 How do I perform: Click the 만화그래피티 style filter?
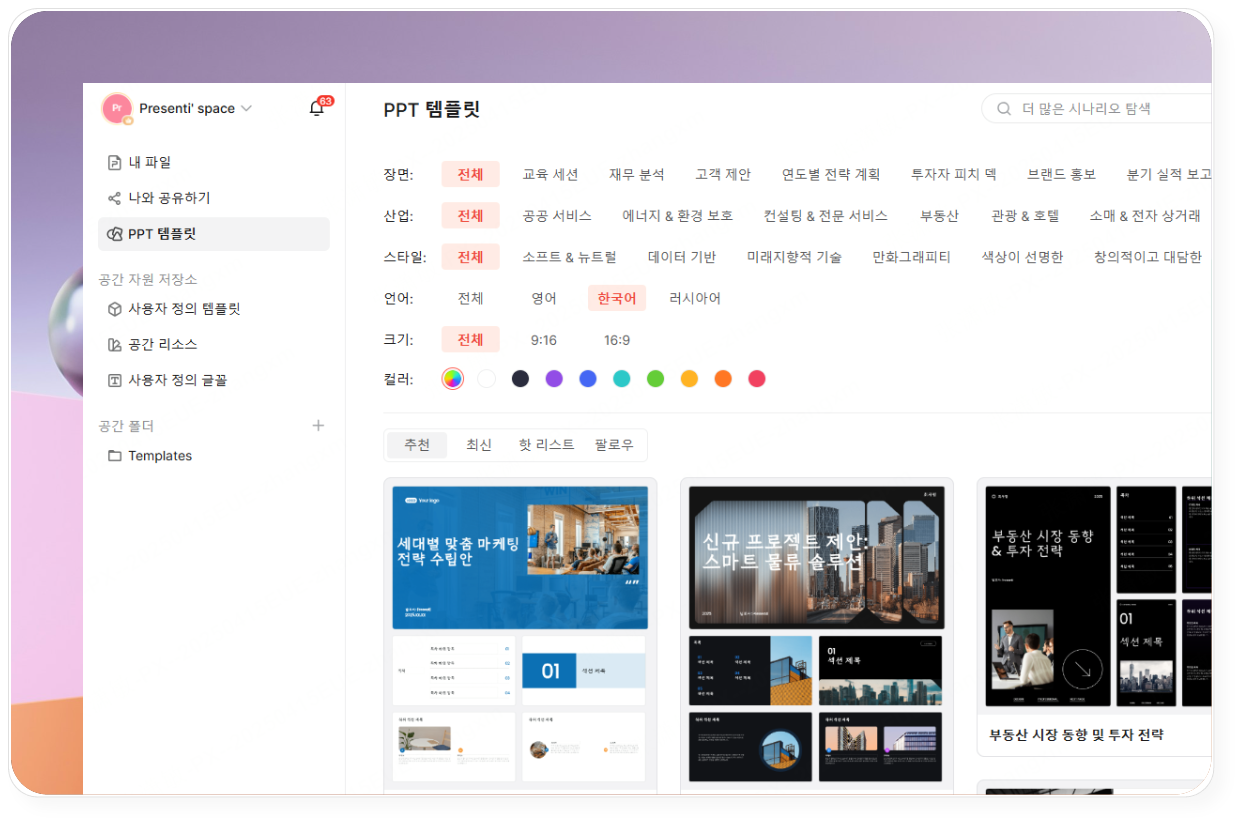(x=911, y=256)
